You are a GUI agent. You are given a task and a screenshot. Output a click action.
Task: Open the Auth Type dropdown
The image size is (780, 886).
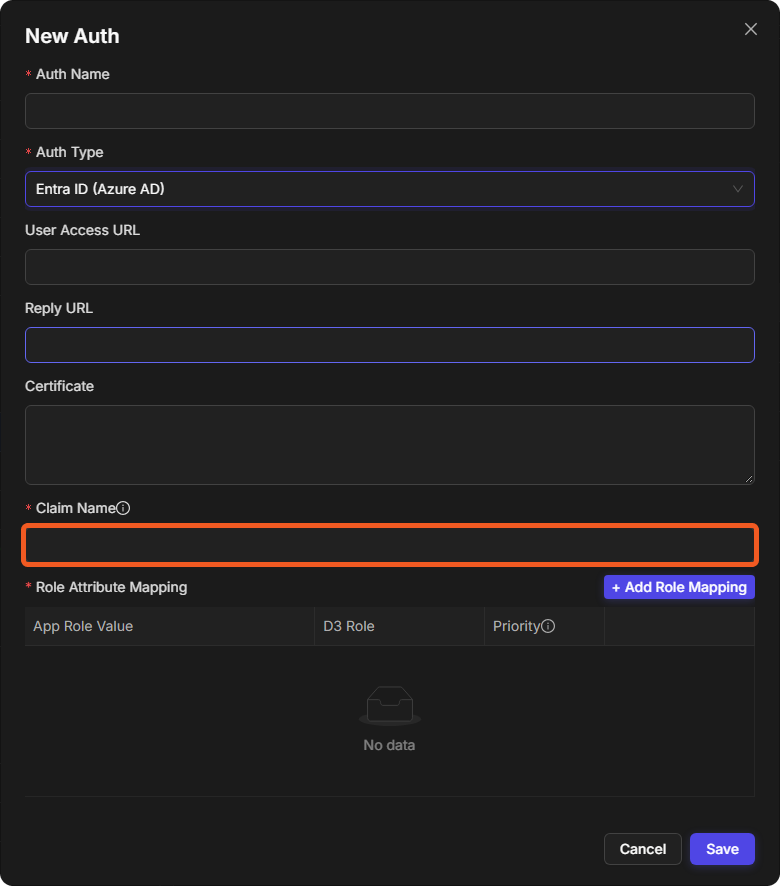click(390, 189)
